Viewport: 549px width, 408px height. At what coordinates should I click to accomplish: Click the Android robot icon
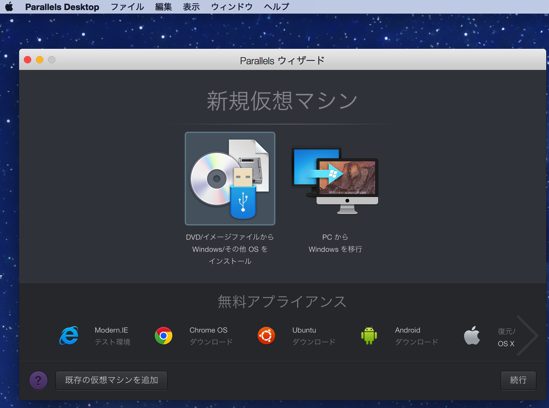[x=369, y=336]
